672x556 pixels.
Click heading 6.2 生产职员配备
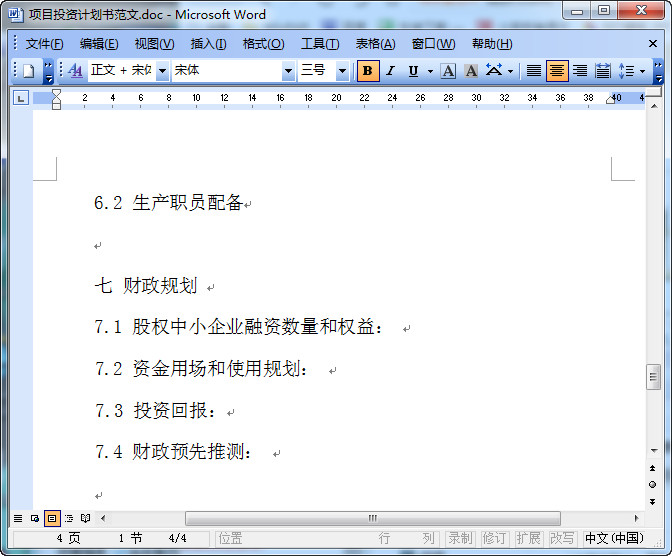[x=169, y=202]
